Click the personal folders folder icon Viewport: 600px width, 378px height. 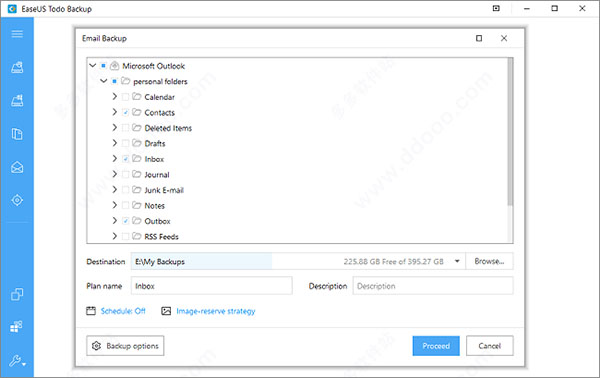126,81
